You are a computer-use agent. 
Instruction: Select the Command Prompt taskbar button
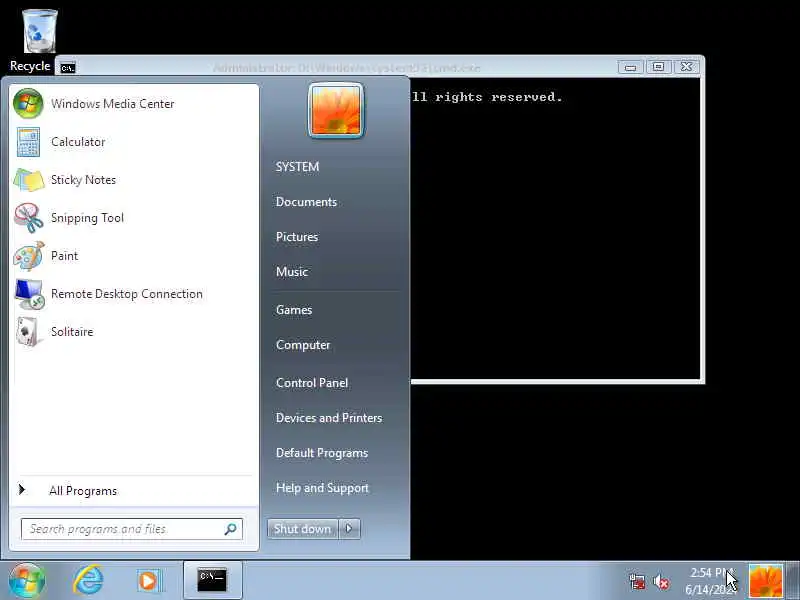[x=212, y=580]
